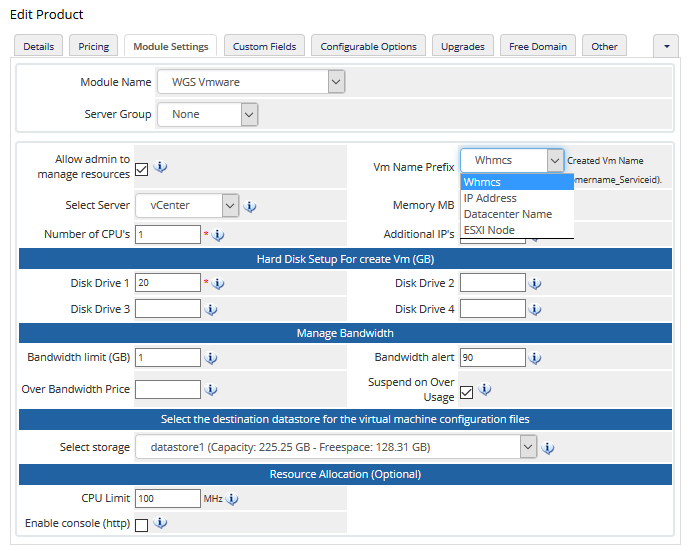This screenshot has height=551, width=689.
Task: Click info icon beside Bandwidth limit field
Action: coord(211,358)
